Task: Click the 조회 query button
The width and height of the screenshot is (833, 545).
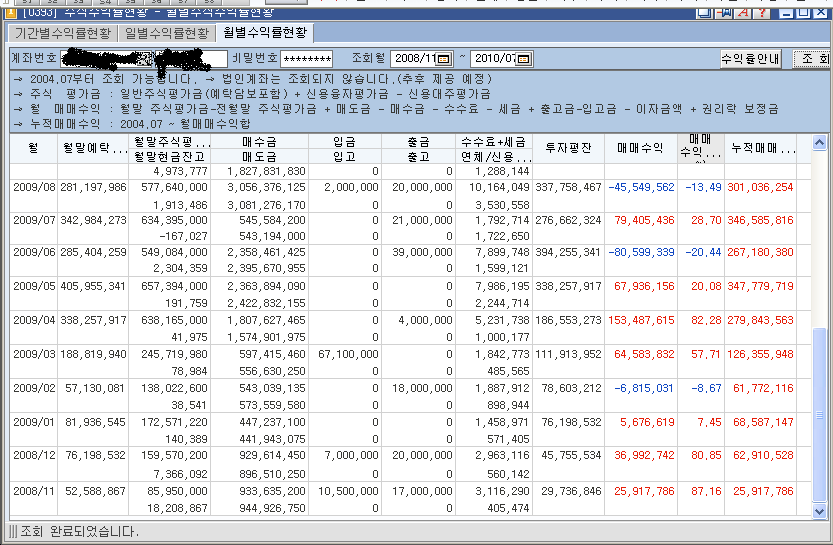Action: click(813, 58)
